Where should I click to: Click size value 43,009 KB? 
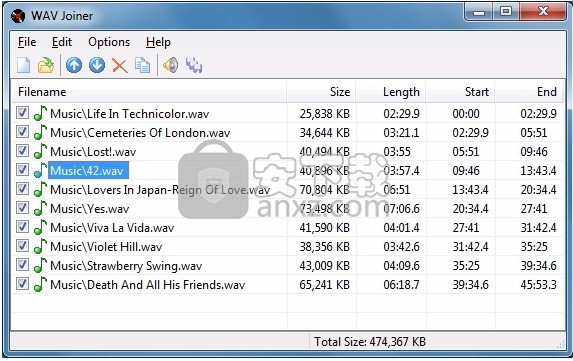(325, 266)
